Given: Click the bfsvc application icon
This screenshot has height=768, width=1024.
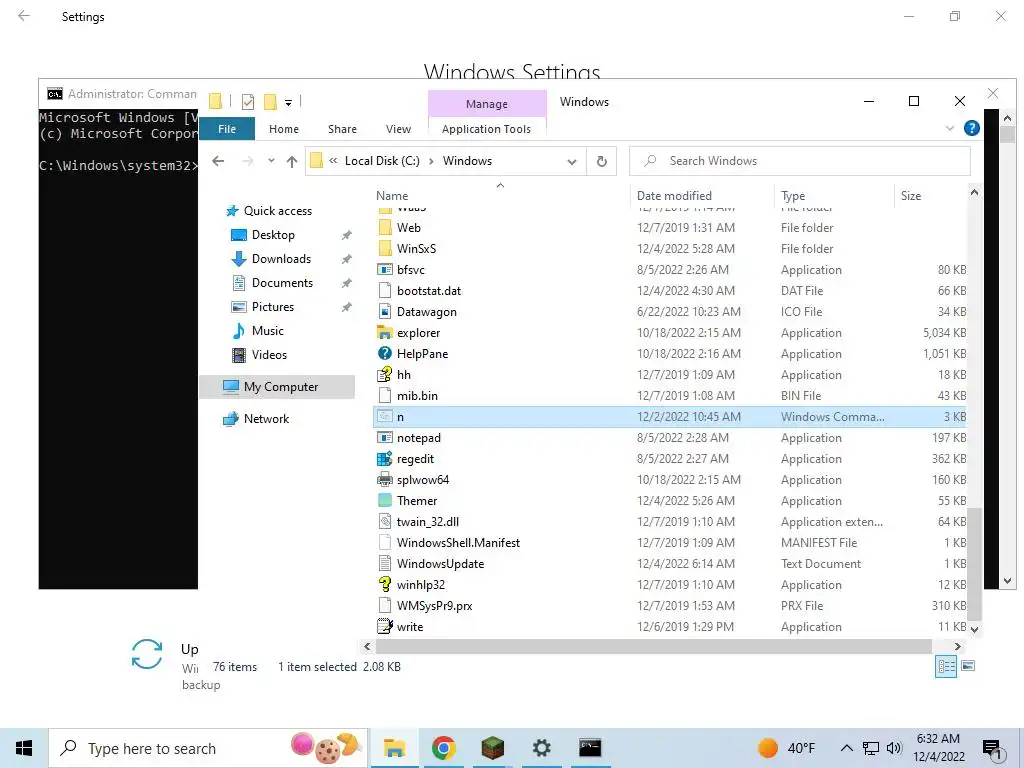Looking at the screenshot, I should [385, 269].
